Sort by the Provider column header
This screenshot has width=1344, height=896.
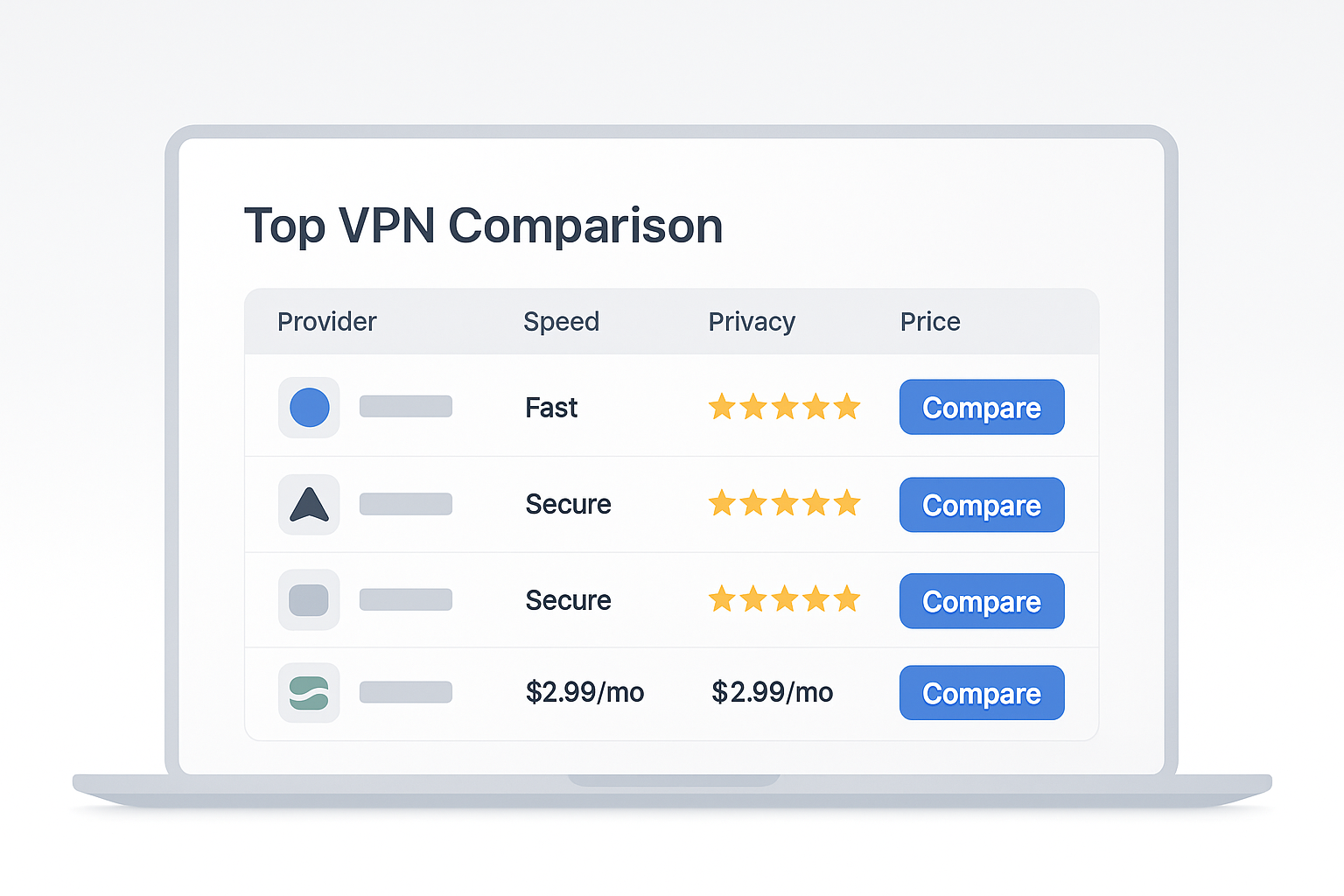coord(326,322)
